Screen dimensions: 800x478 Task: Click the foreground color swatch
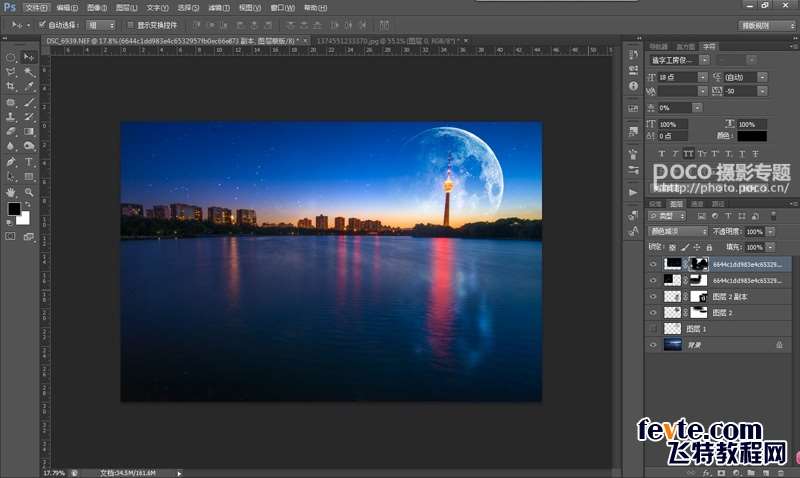[14, 209]
